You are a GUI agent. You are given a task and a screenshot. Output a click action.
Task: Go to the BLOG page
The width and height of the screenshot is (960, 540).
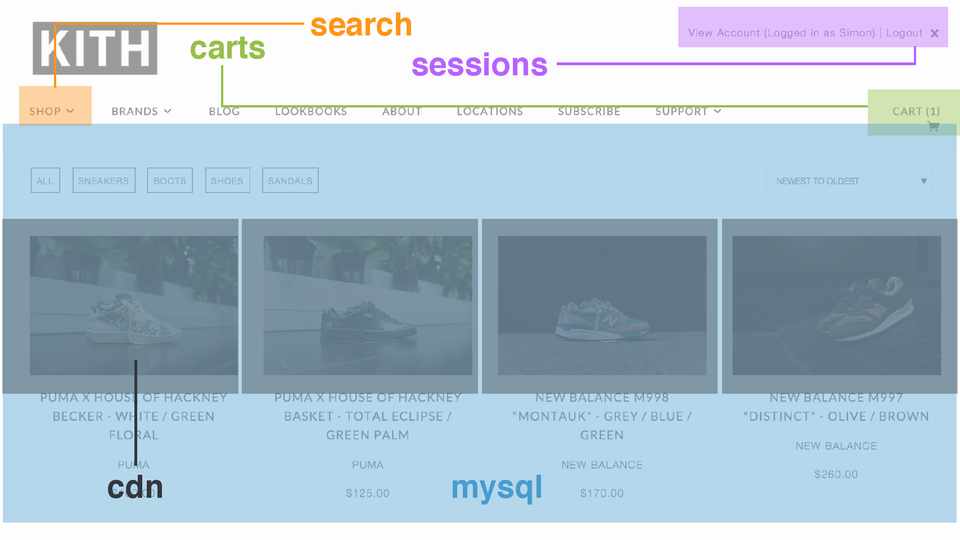[224, 111]
